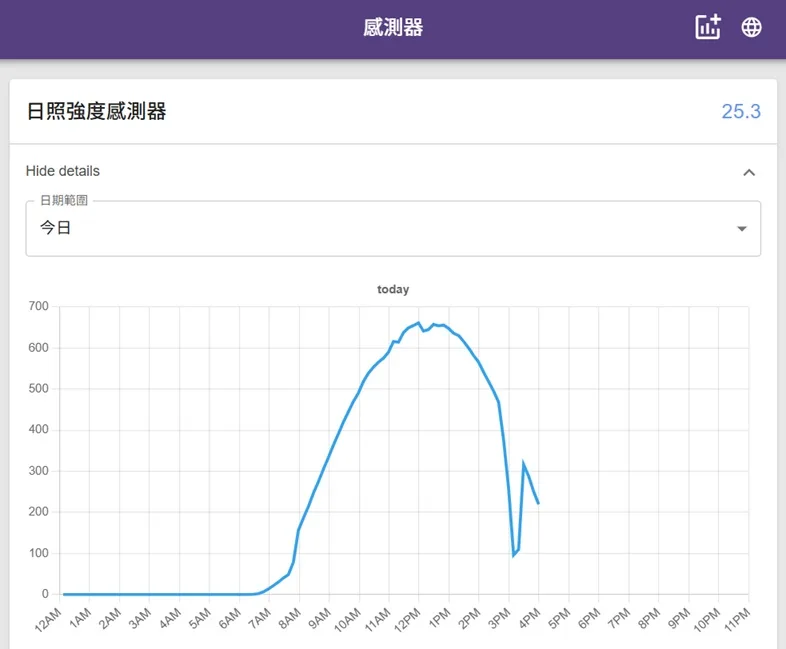Click the add chart icon in header
This screenshot has width=786, height=649.
click(x=708, y=27)
